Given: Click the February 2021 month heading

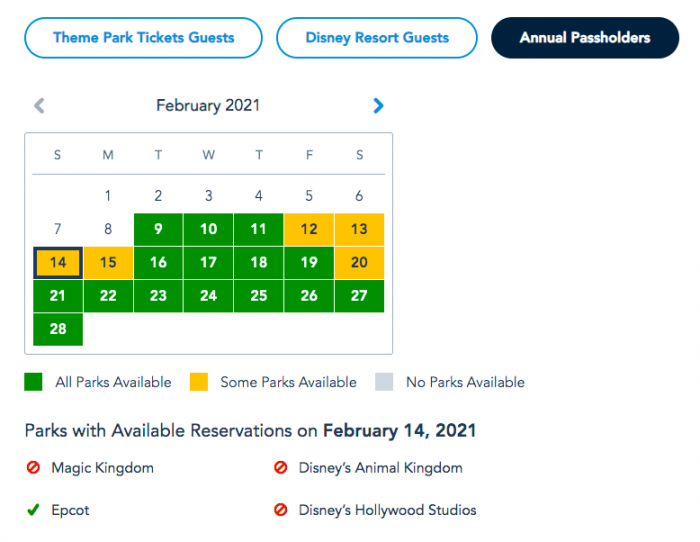Looking at the screenshot, I should pyautogui.click(x=208, y=105).
